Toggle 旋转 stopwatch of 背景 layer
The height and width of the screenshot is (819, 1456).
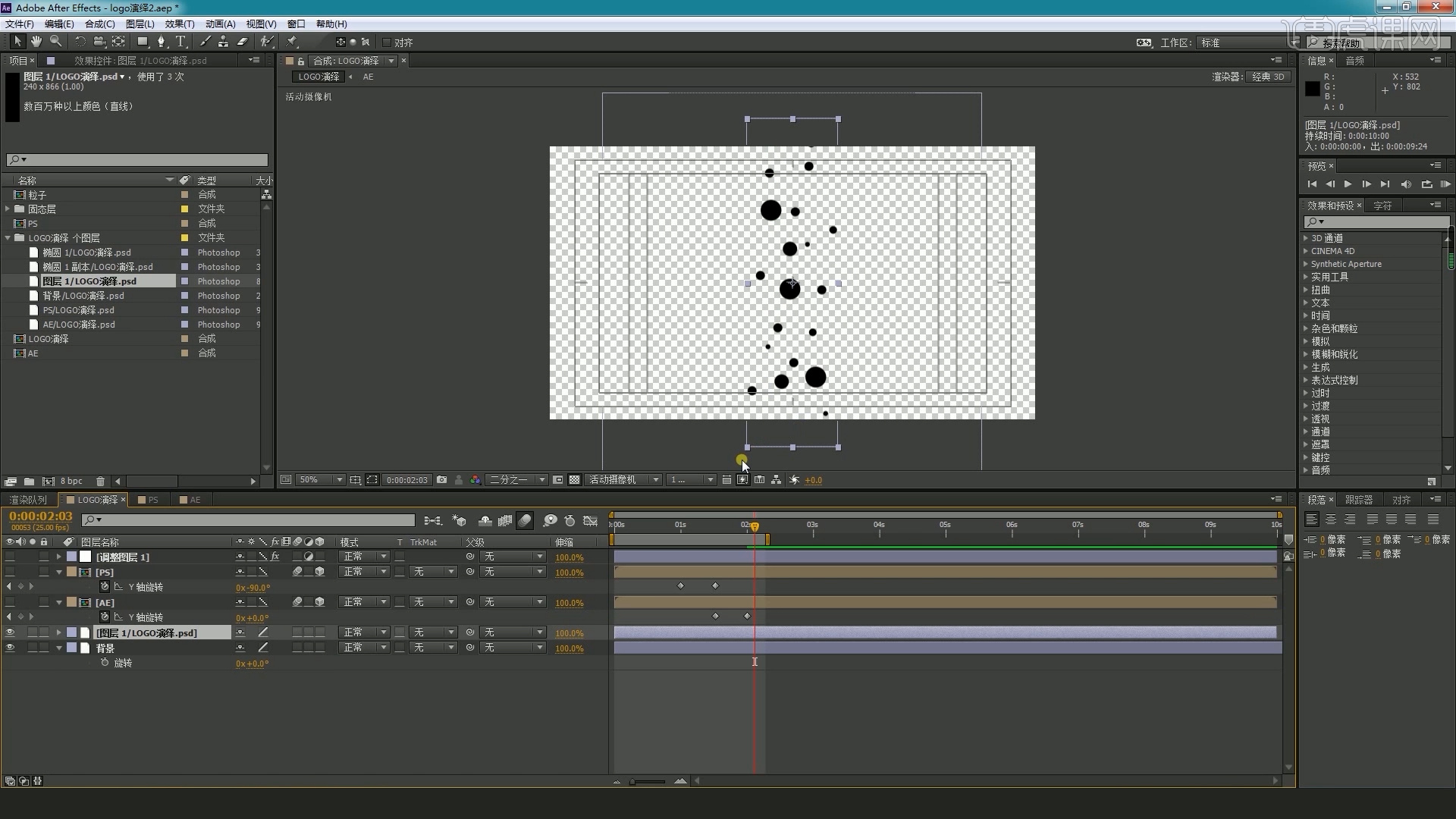[105, 663]
